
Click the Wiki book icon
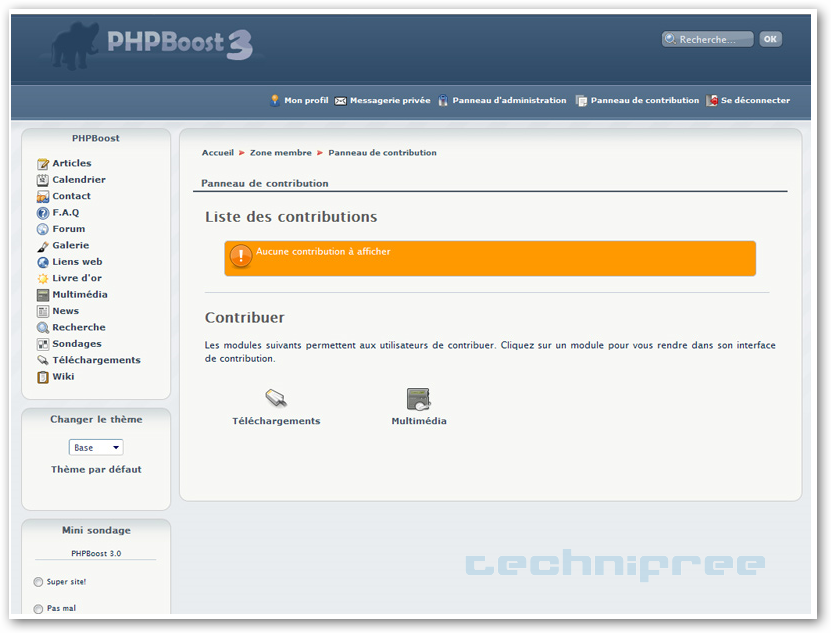43,377
